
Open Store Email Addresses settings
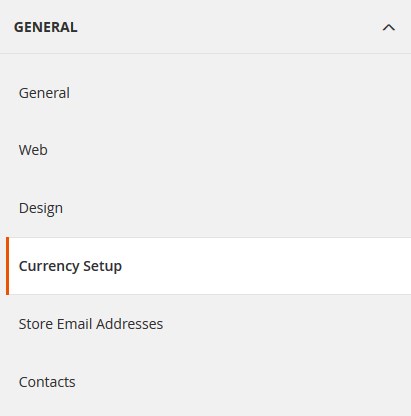pos(91,324)
